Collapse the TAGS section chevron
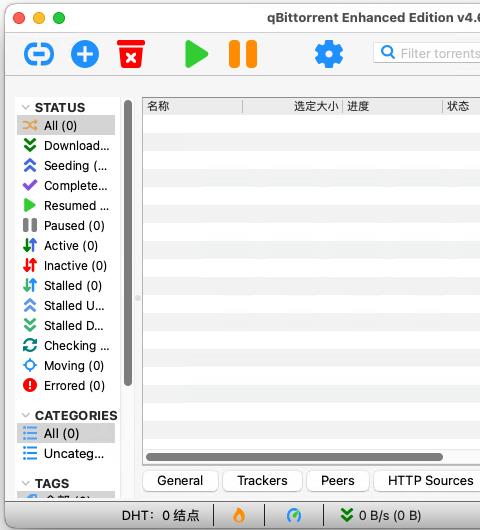The height and width of the screenshot is (530, 480). pyautogui.click(x=25, y=483)
